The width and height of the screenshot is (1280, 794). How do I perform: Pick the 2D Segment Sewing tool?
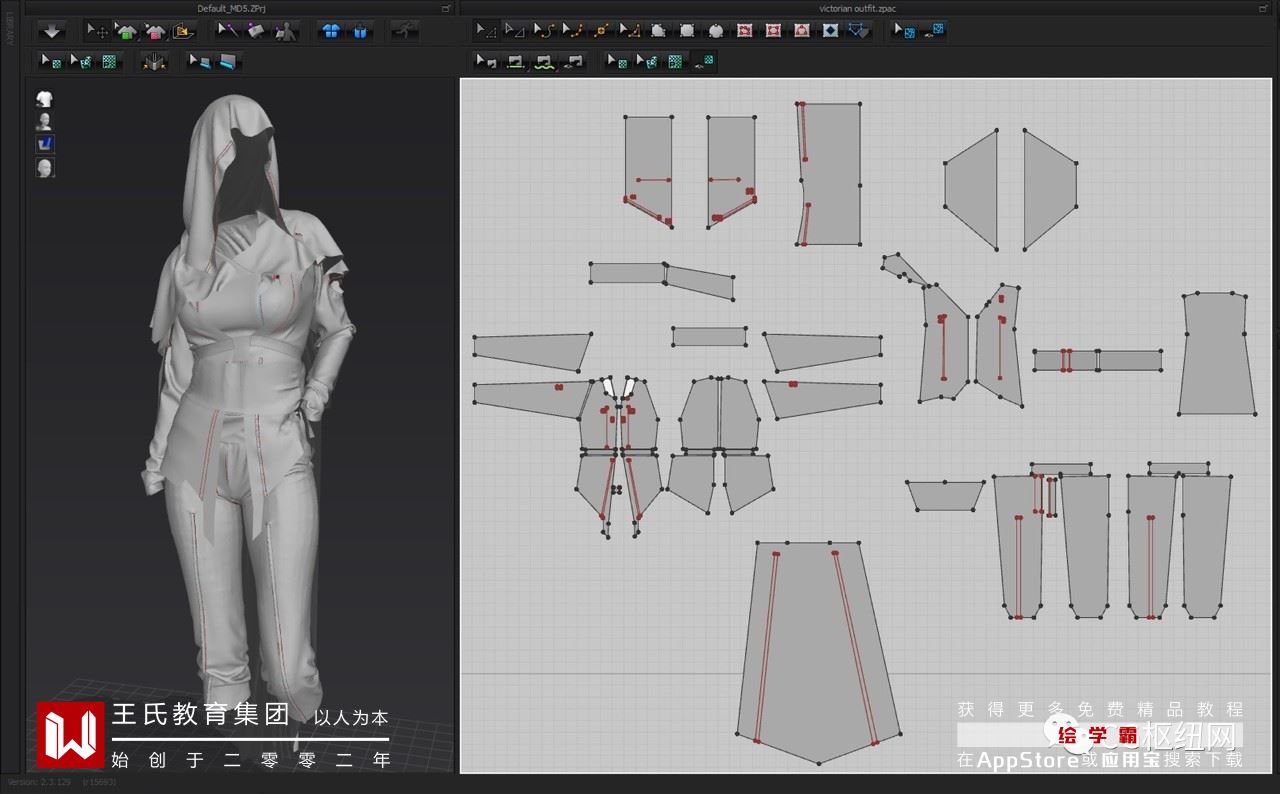click(x=515, y=62)
